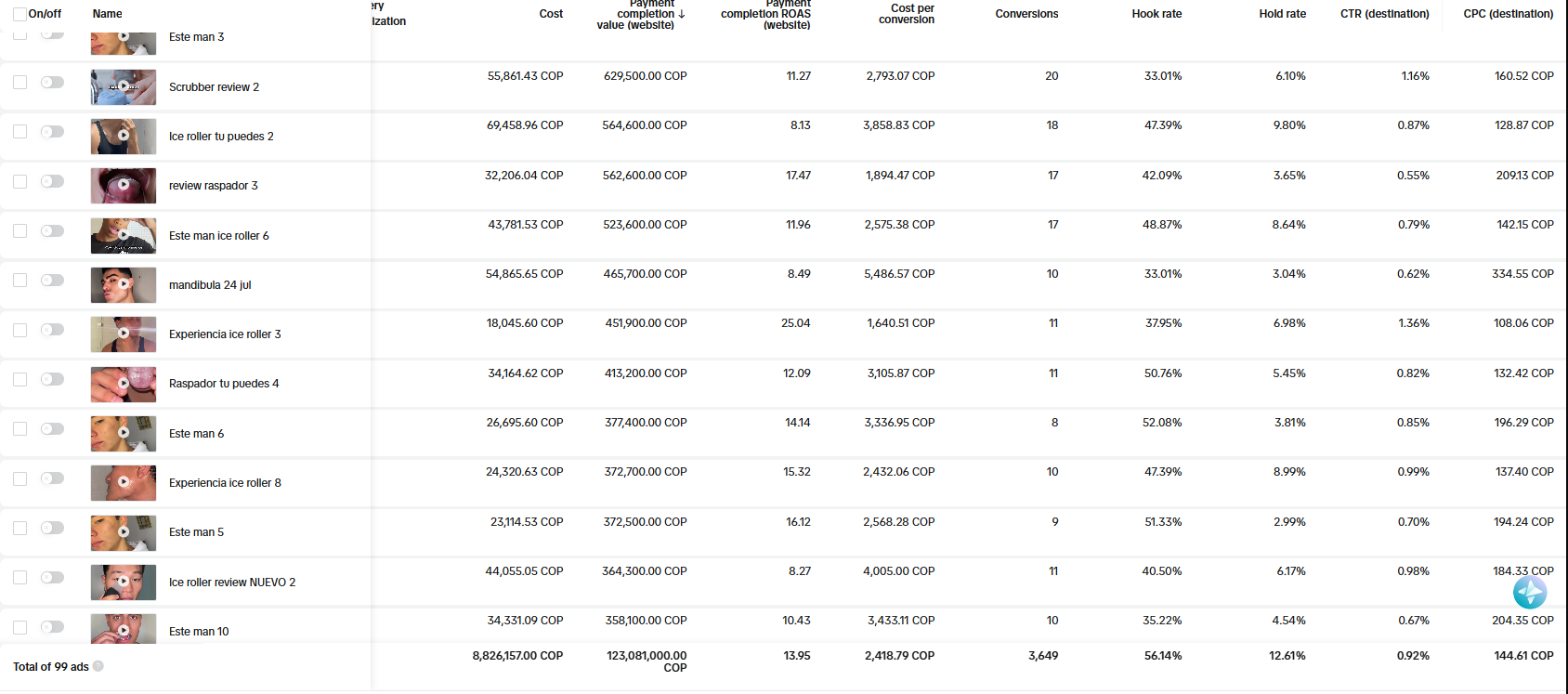
Task: Play the "mandibula 24 jul" ad video
Action: [124, 283]
